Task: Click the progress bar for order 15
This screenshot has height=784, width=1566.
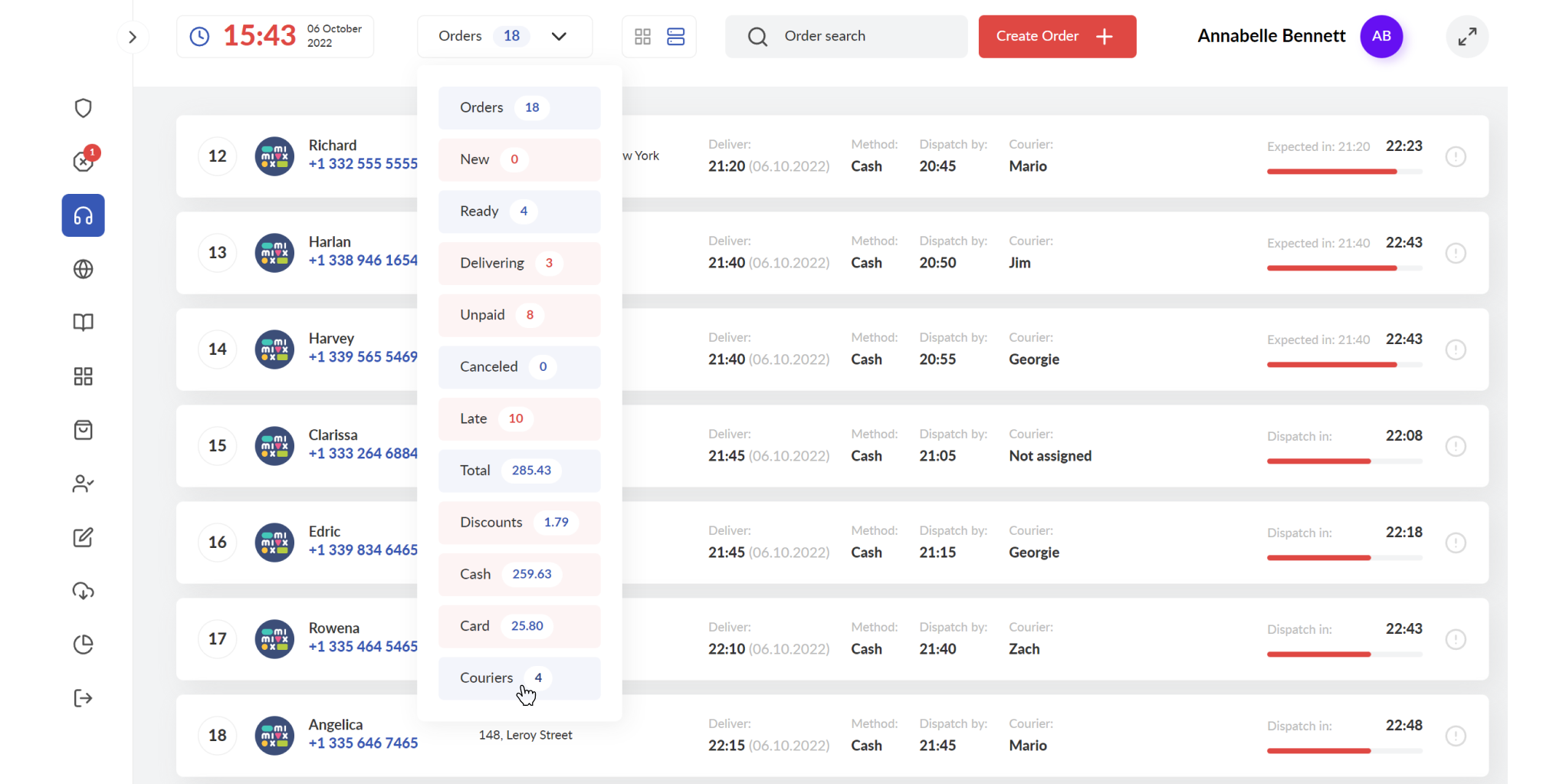Action: [x=1344, y=461]
